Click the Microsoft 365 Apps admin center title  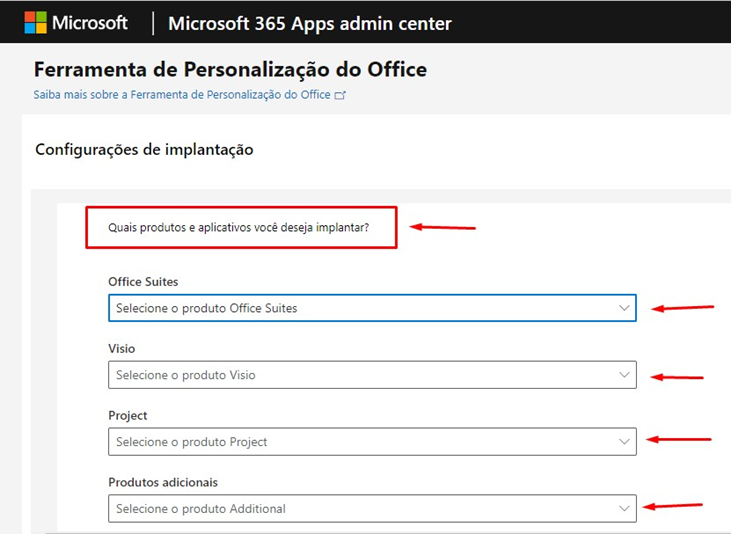310,23
